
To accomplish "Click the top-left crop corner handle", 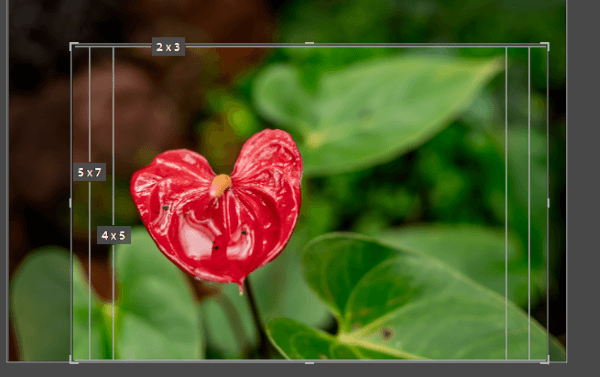I will (73, 46).
